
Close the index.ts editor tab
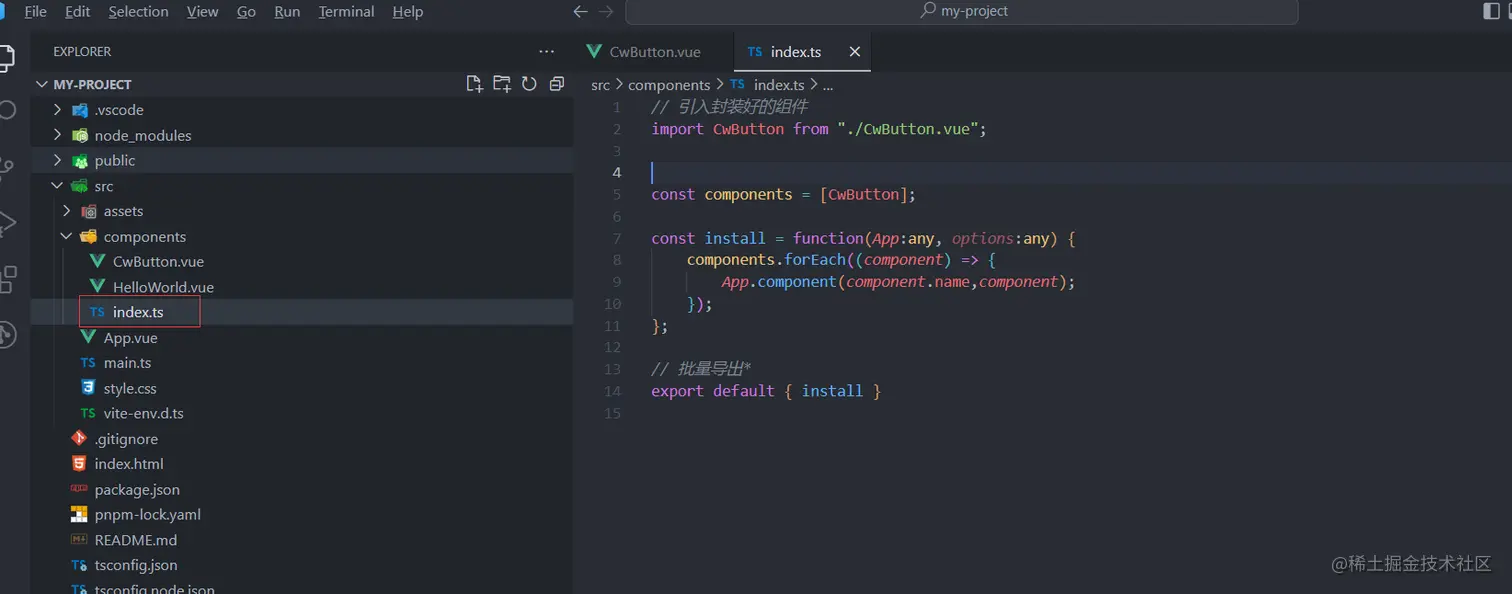[854, 52]
